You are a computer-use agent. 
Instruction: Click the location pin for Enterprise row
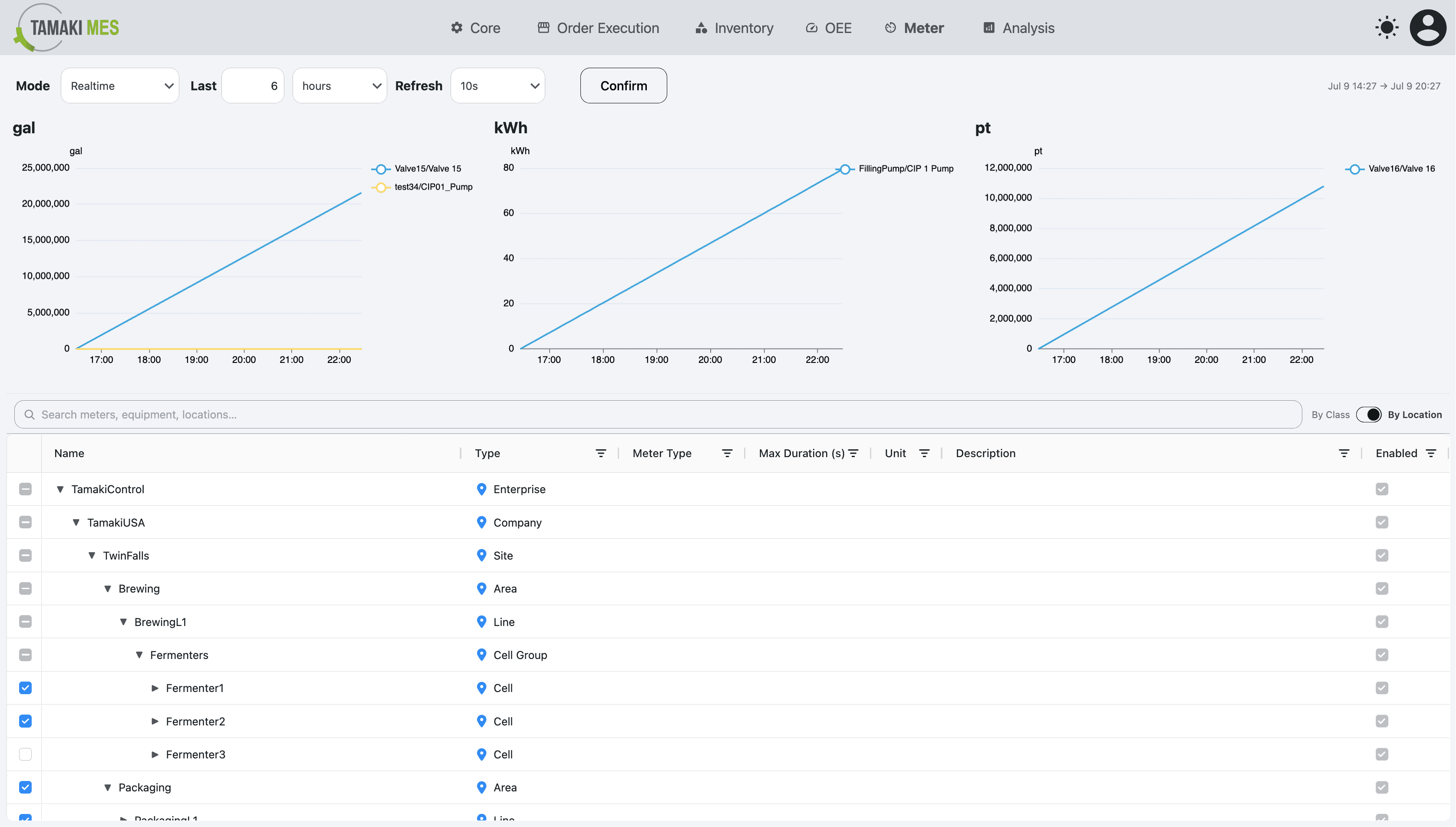[481, 489]
